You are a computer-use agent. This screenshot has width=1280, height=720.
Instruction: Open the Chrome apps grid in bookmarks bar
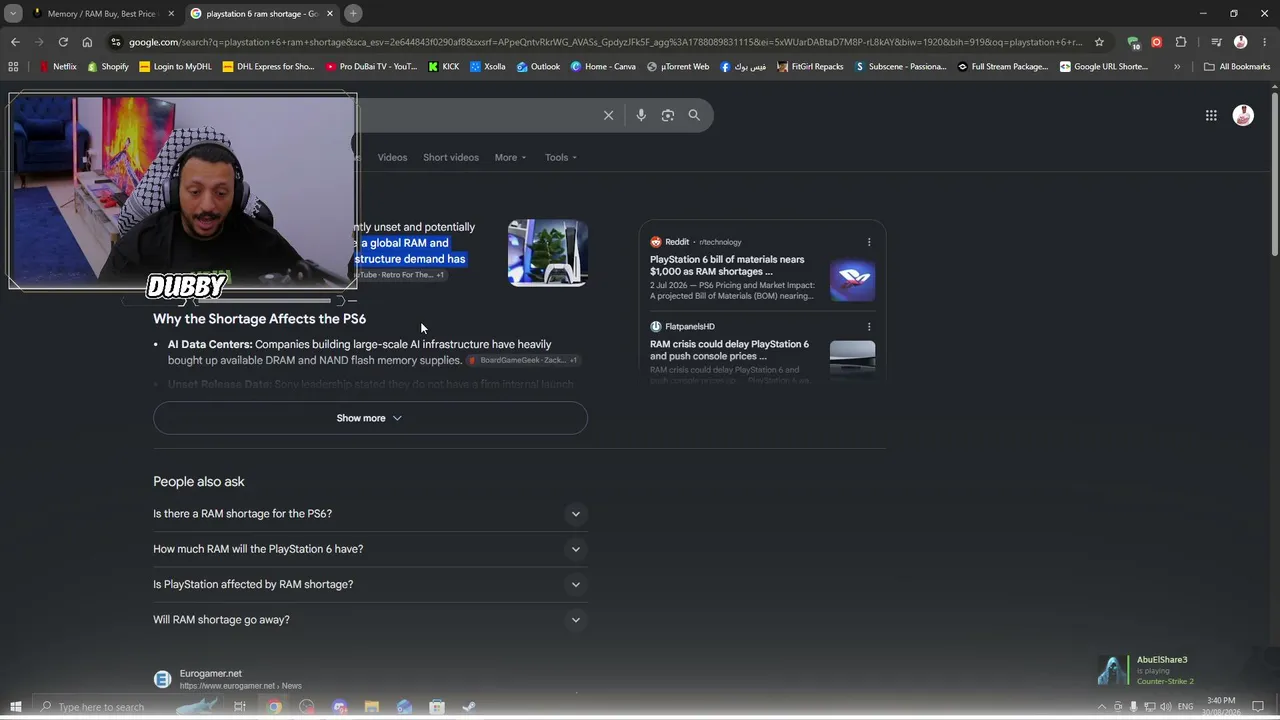13,67
